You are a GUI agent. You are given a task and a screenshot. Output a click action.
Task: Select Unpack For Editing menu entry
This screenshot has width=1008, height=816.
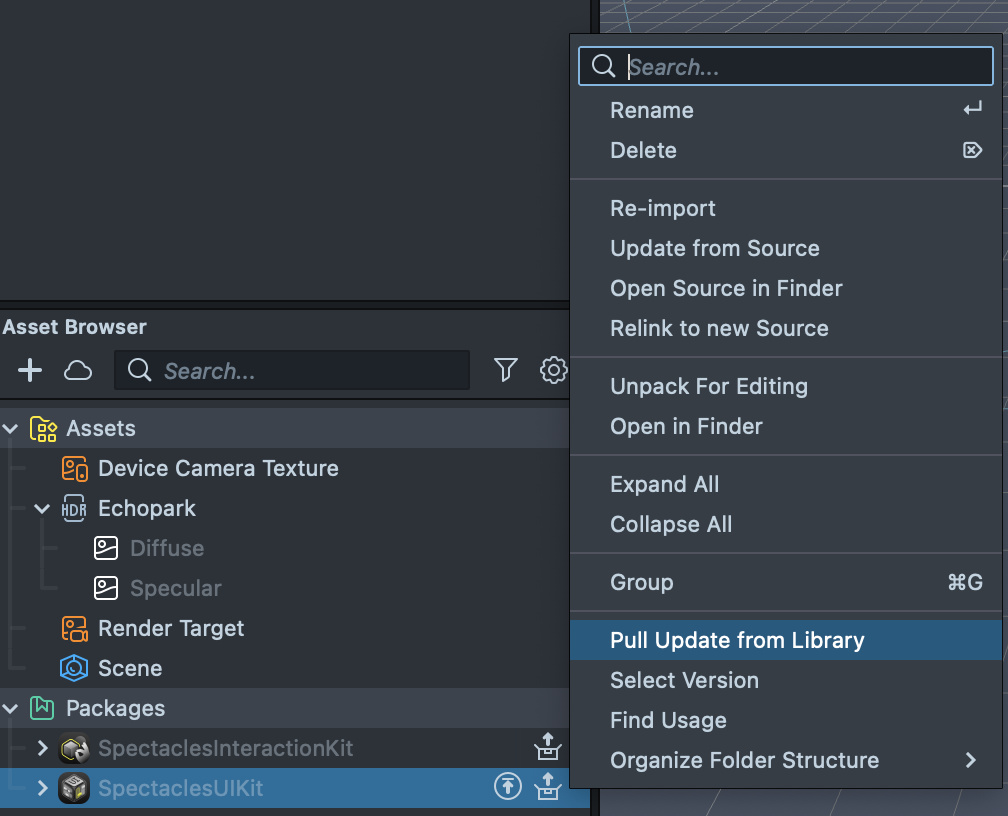(x=708, y=386)
